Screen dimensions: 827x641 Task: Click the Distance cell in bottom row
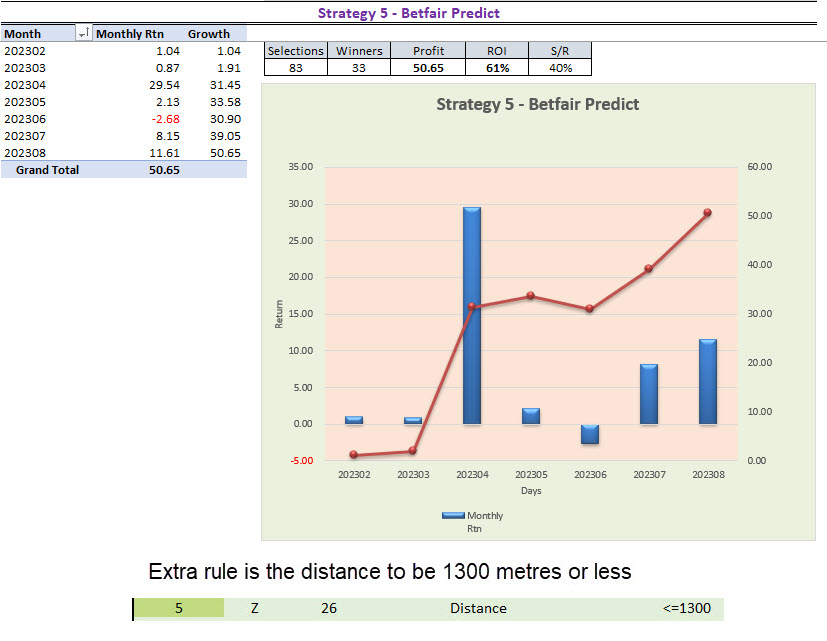[x=477, y=608]
